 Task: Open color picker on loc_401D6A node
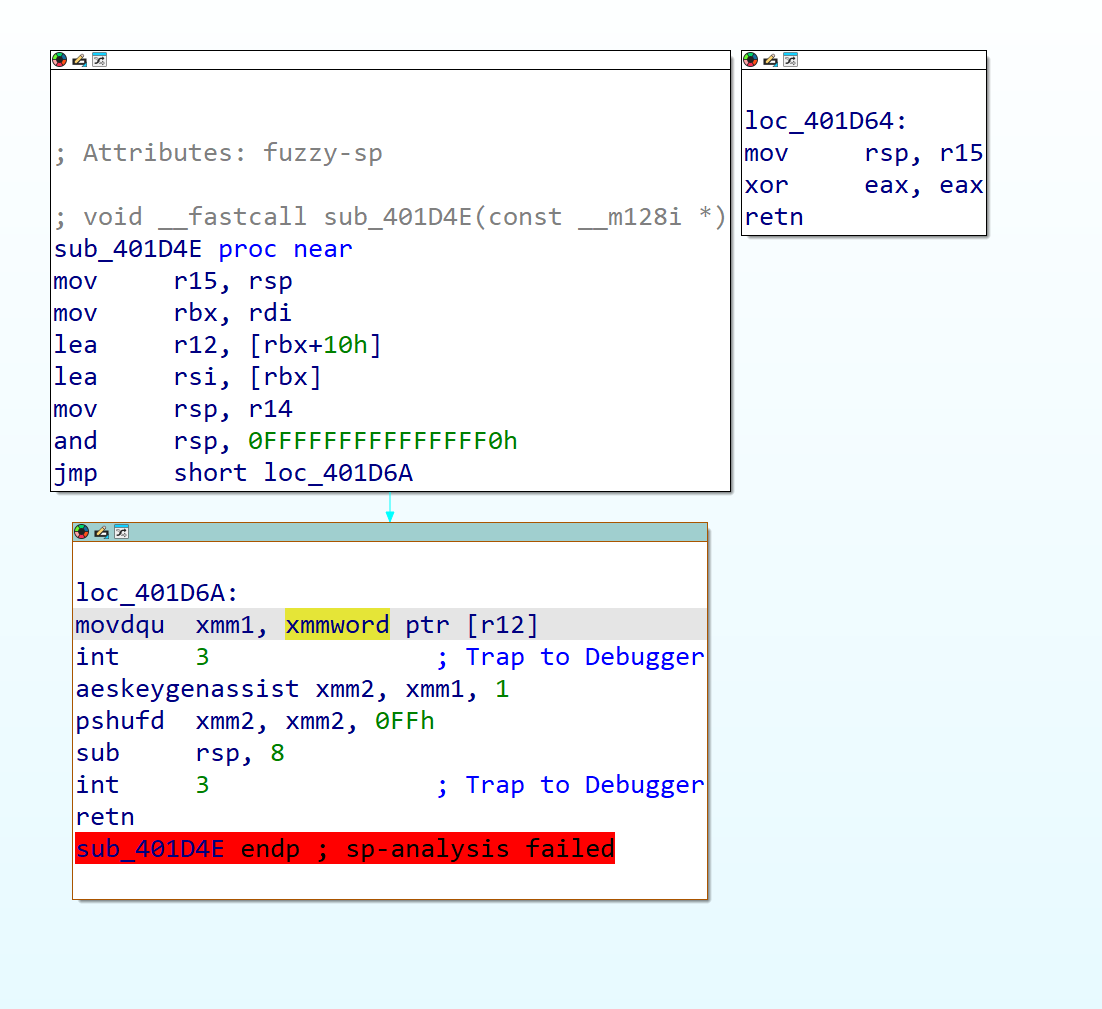coord(82,532)
